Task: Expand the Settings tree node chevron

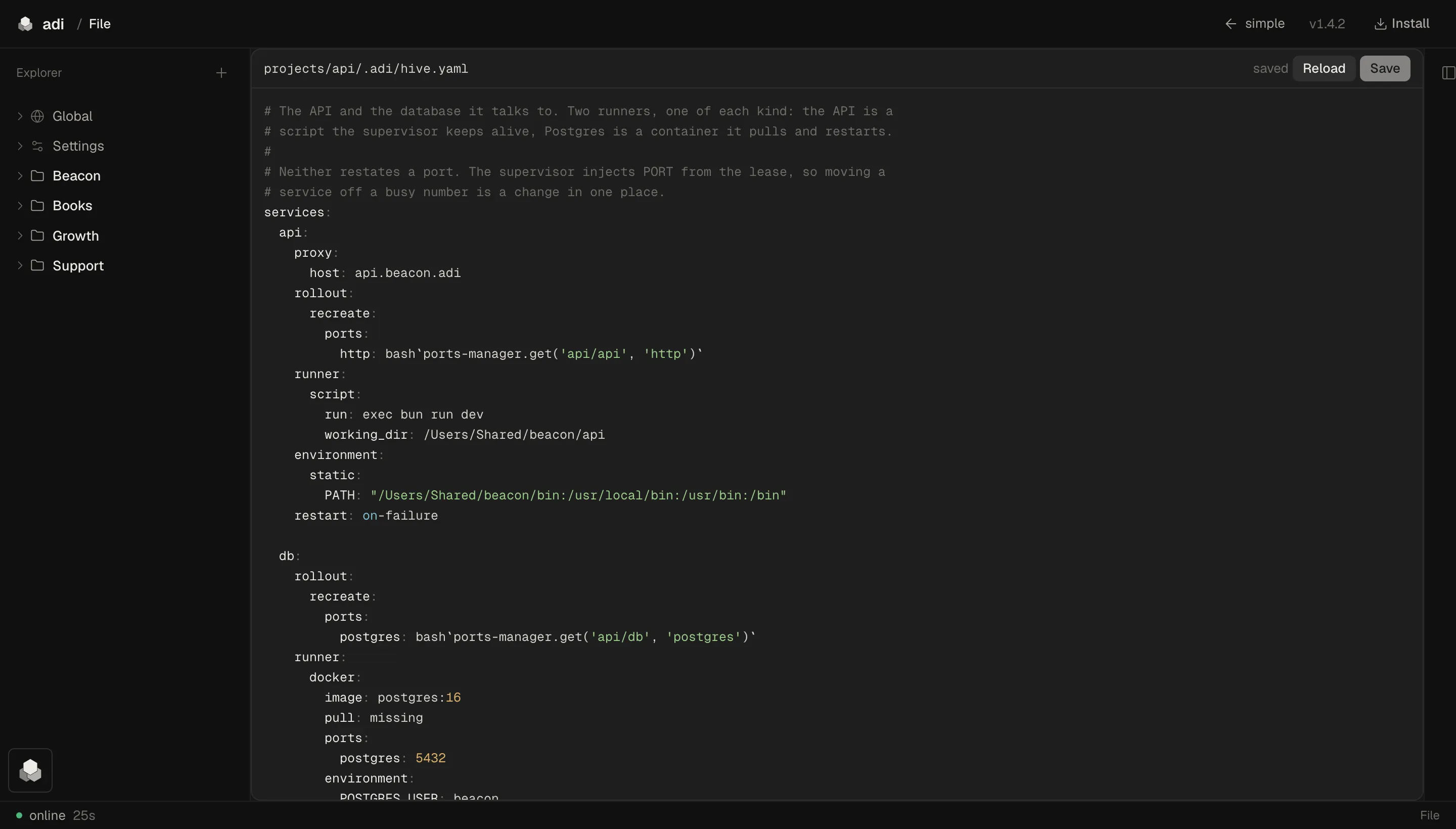Action: point(20,146)
